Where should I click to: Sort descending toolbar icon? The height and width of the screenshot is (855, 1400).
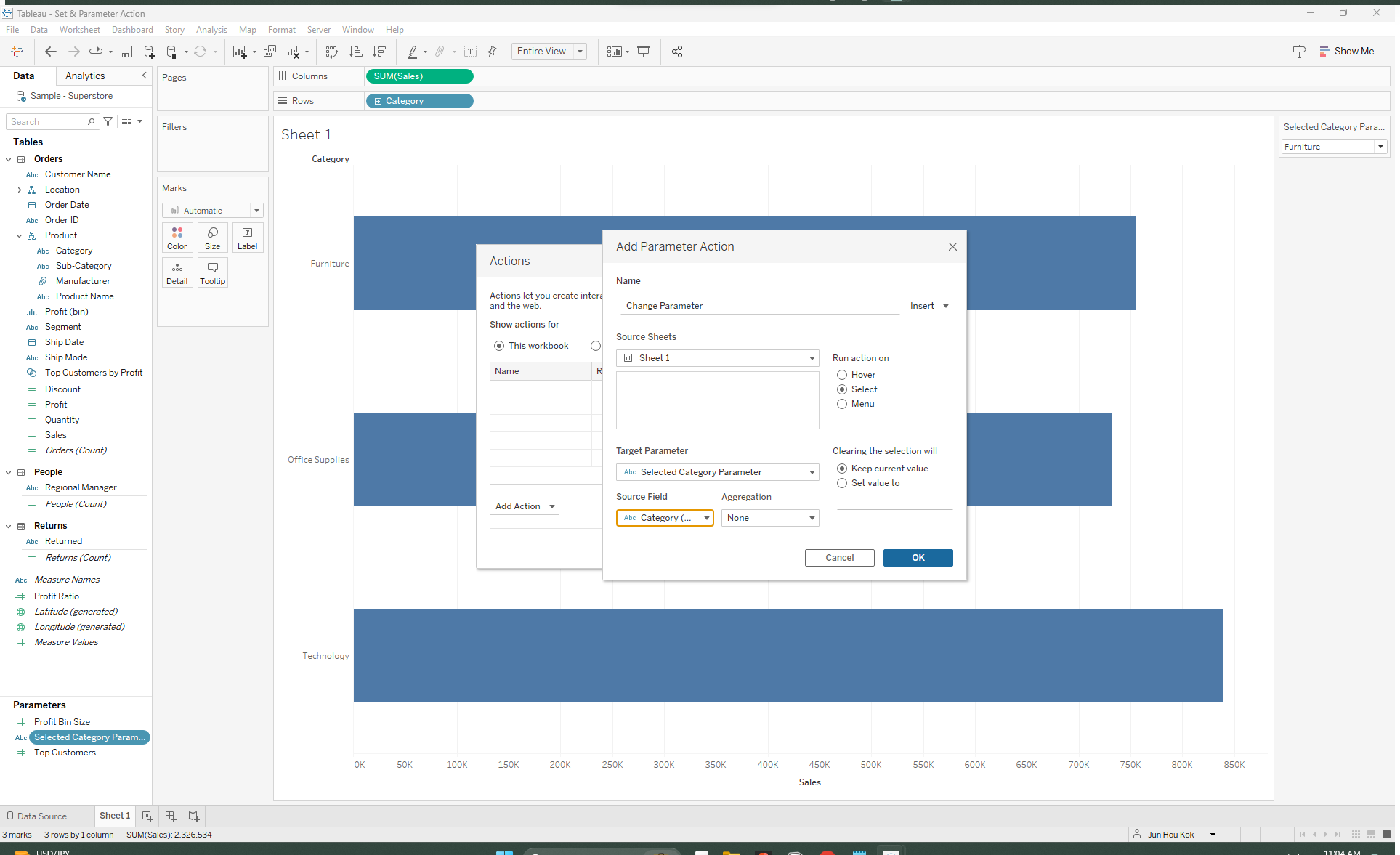[x=379, y=52]
